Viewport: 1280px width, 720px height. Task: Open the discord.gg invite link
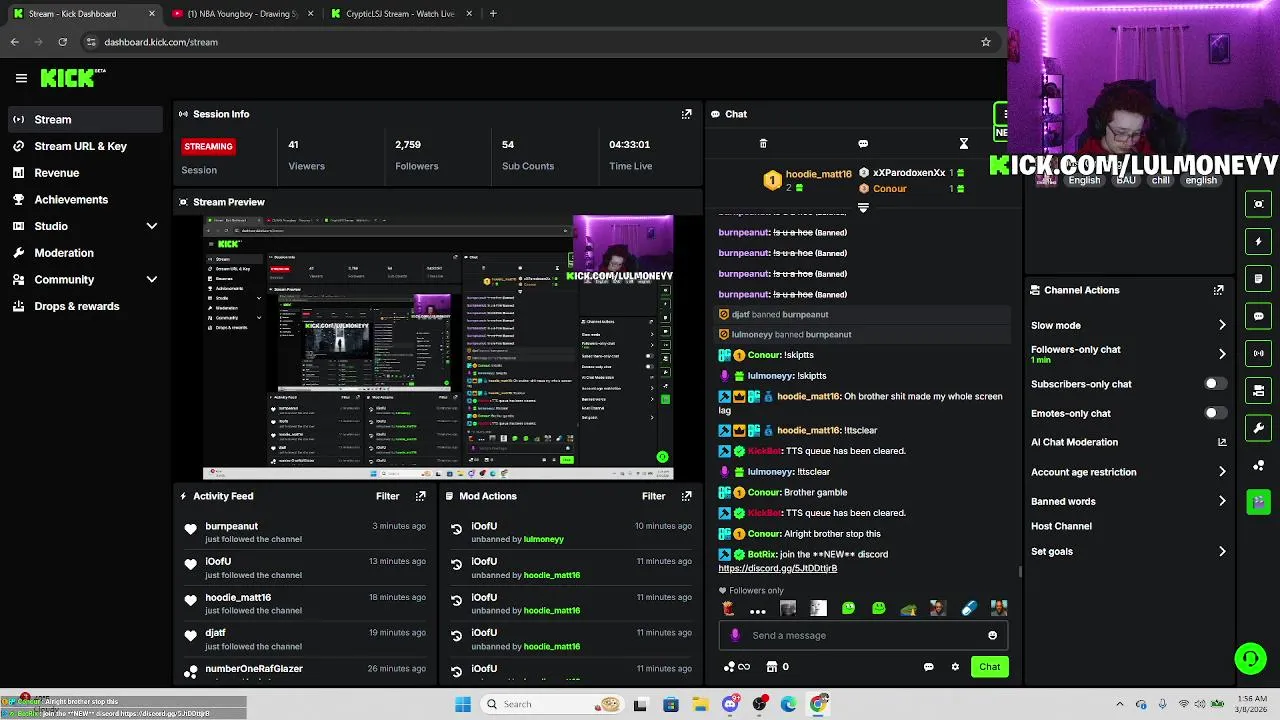777,568
